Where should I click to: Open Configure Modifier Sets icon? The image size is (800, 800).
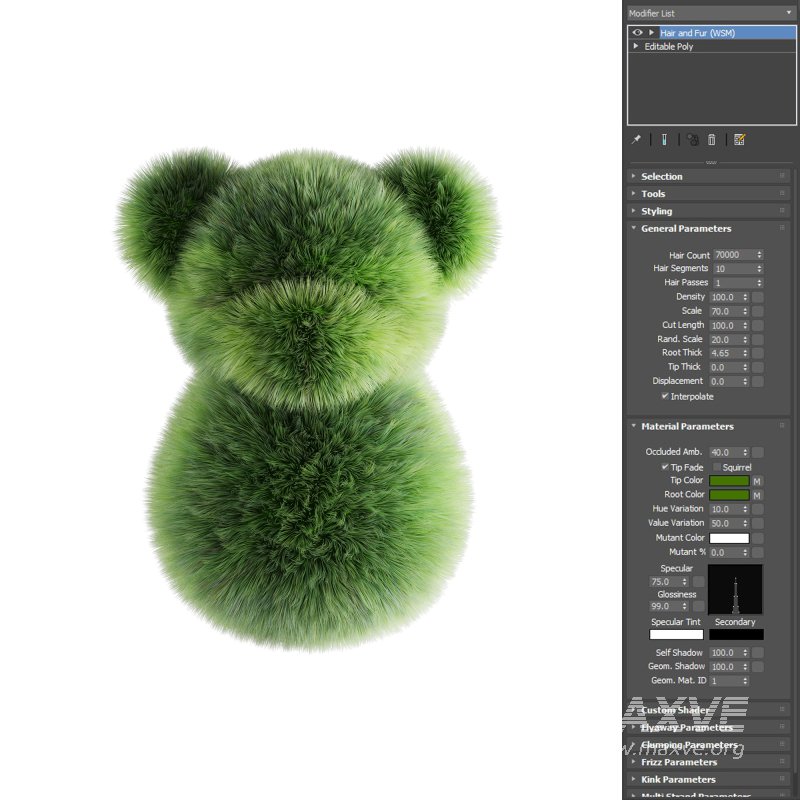pos(740,139)
